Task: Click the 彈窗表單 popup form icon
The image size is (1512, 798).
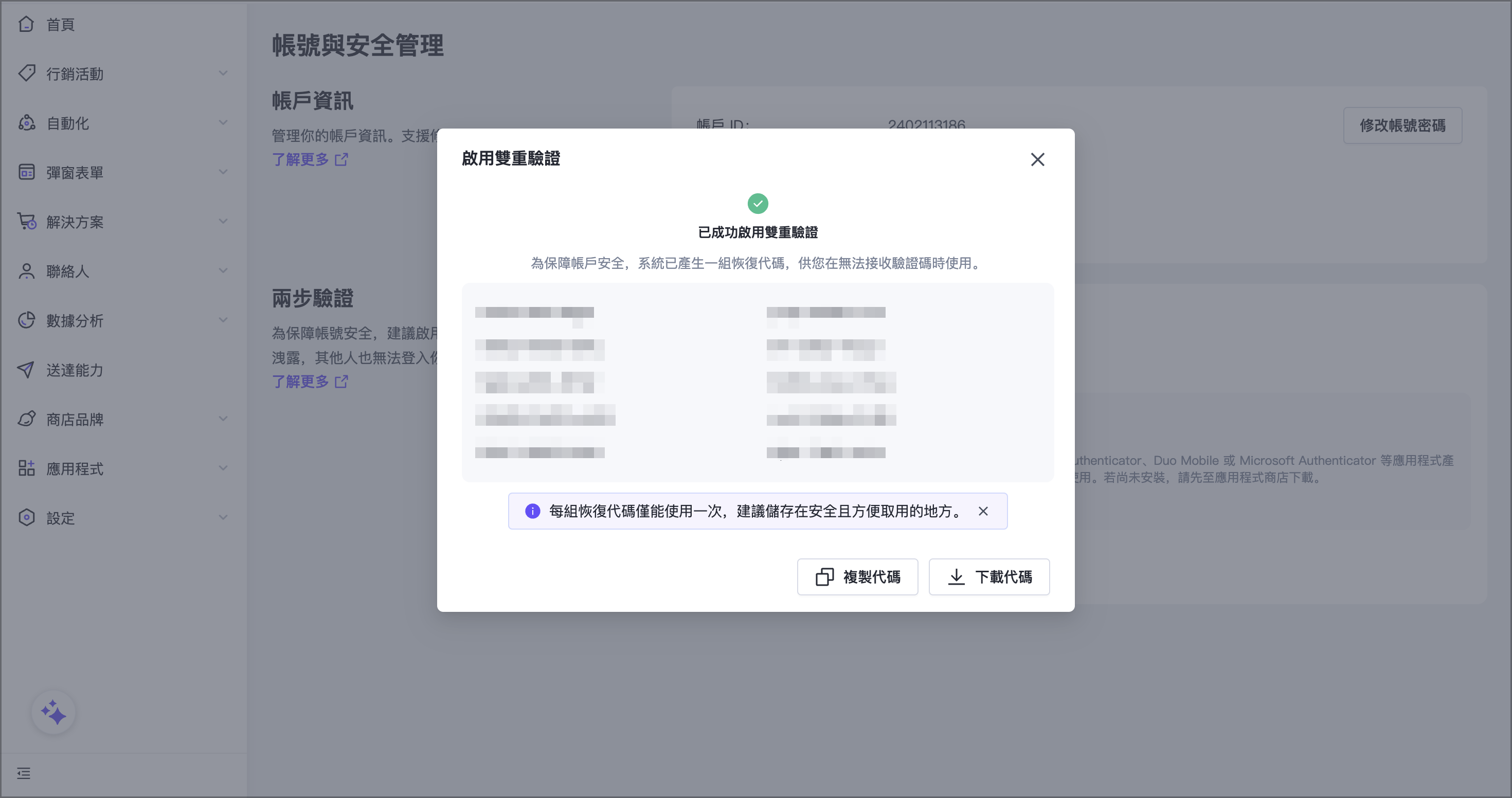Action: click(27, 172)
